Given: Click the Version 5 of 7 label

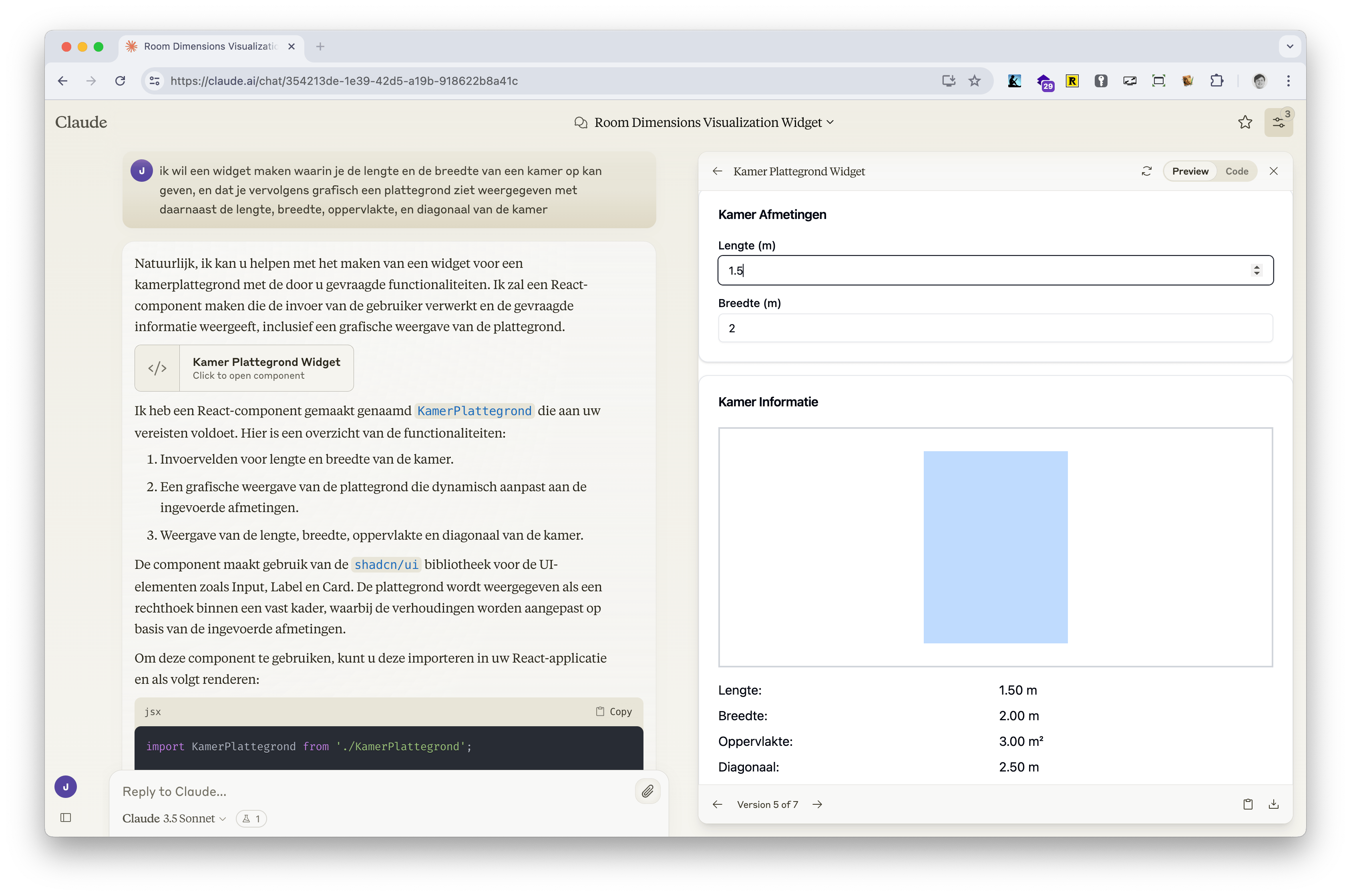Looking at the screenshot, I should coord(768,805).
